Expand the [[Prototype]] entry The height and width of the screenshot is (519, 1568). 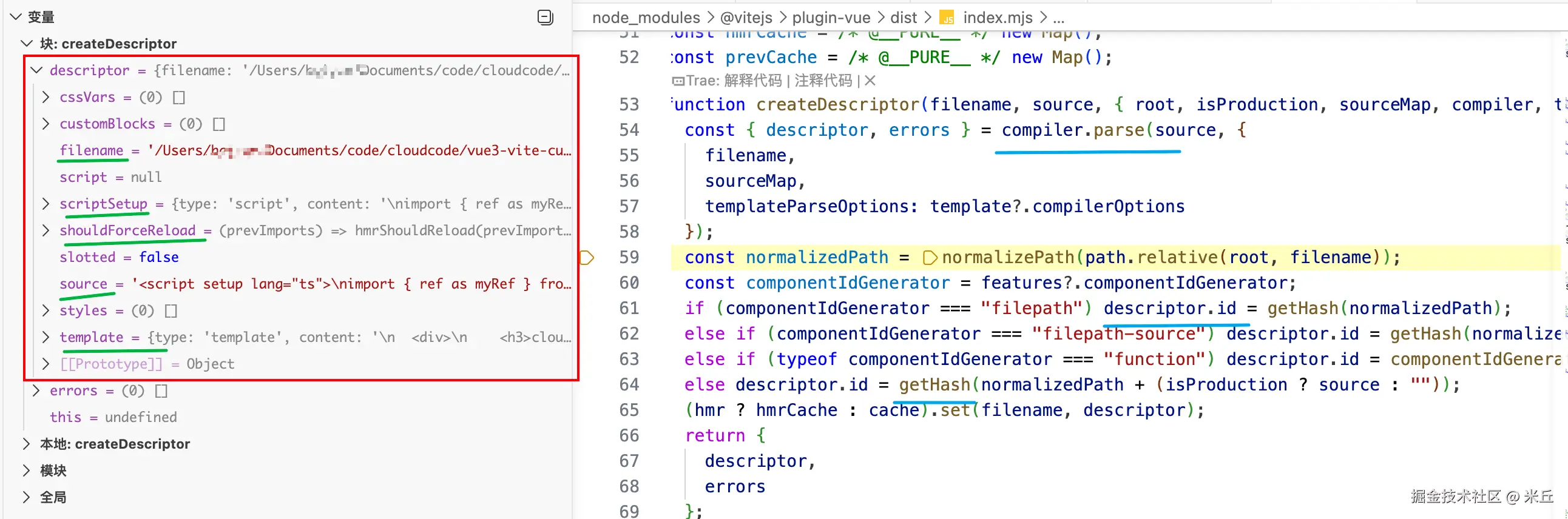(x=46, y=364)
